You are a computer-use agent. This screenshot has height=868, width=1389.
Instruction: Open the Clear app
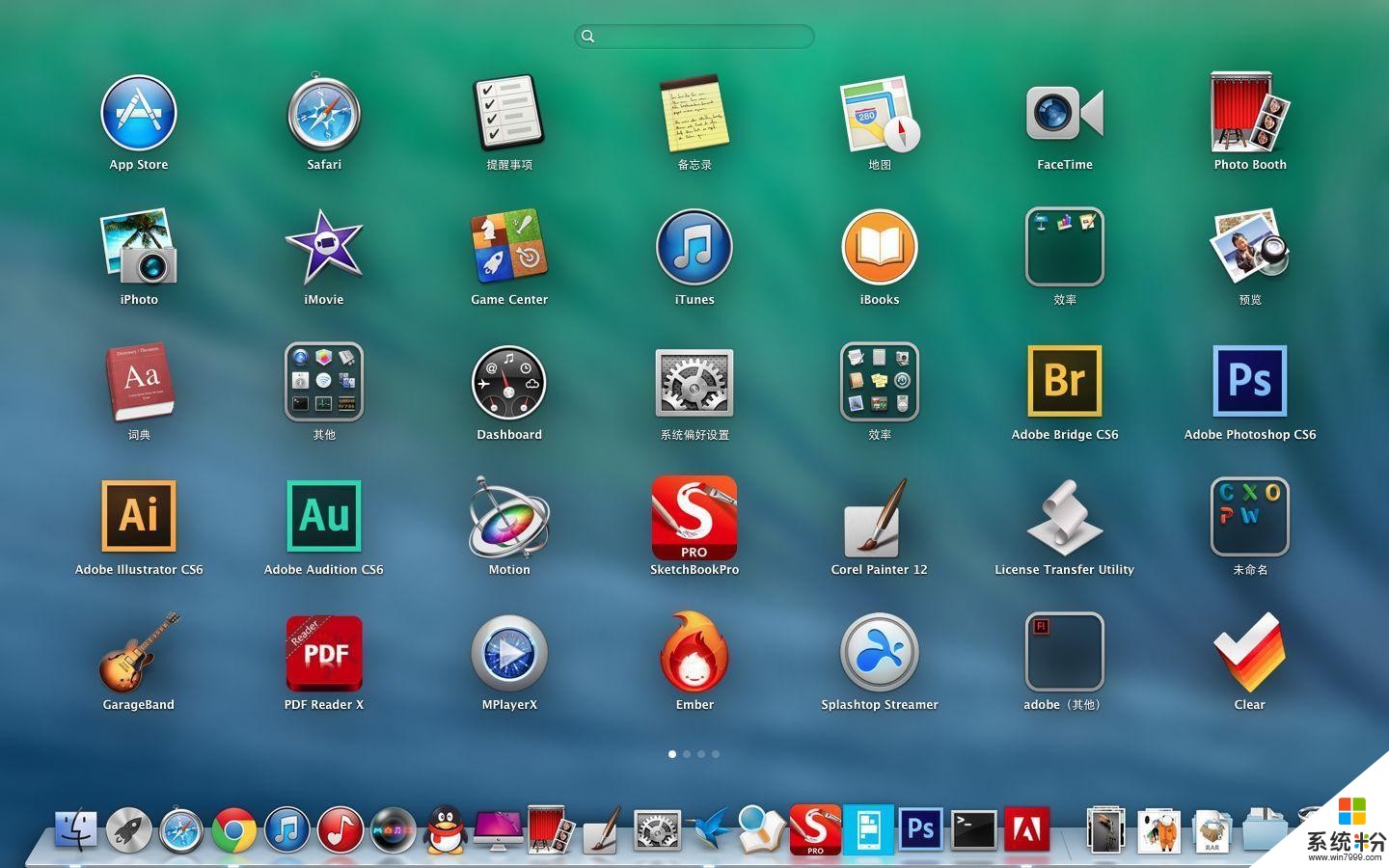pyautogui.click(x=1250, y=653)
